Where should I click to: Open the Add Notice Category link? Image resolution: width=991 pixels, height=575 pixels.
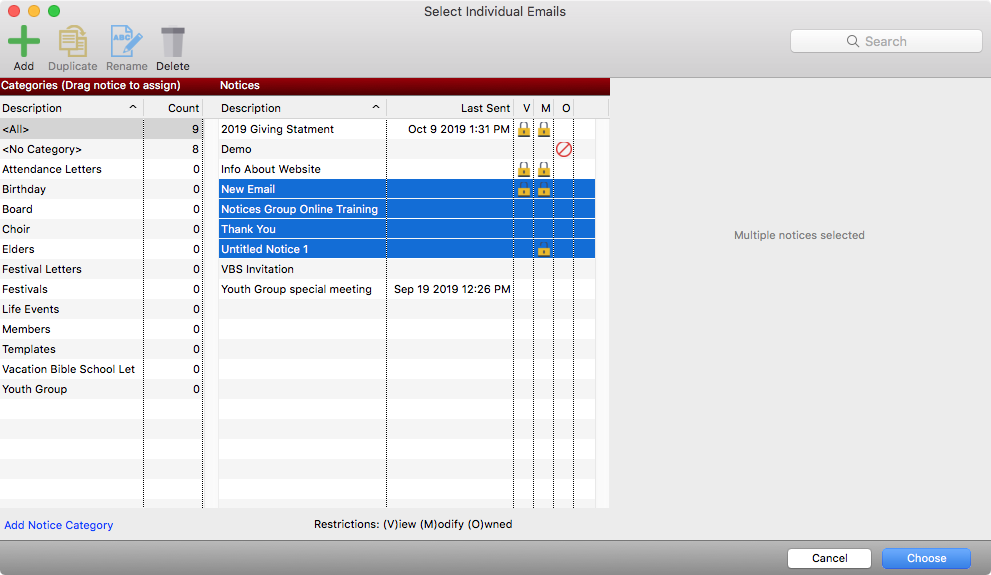pos(59,525)
